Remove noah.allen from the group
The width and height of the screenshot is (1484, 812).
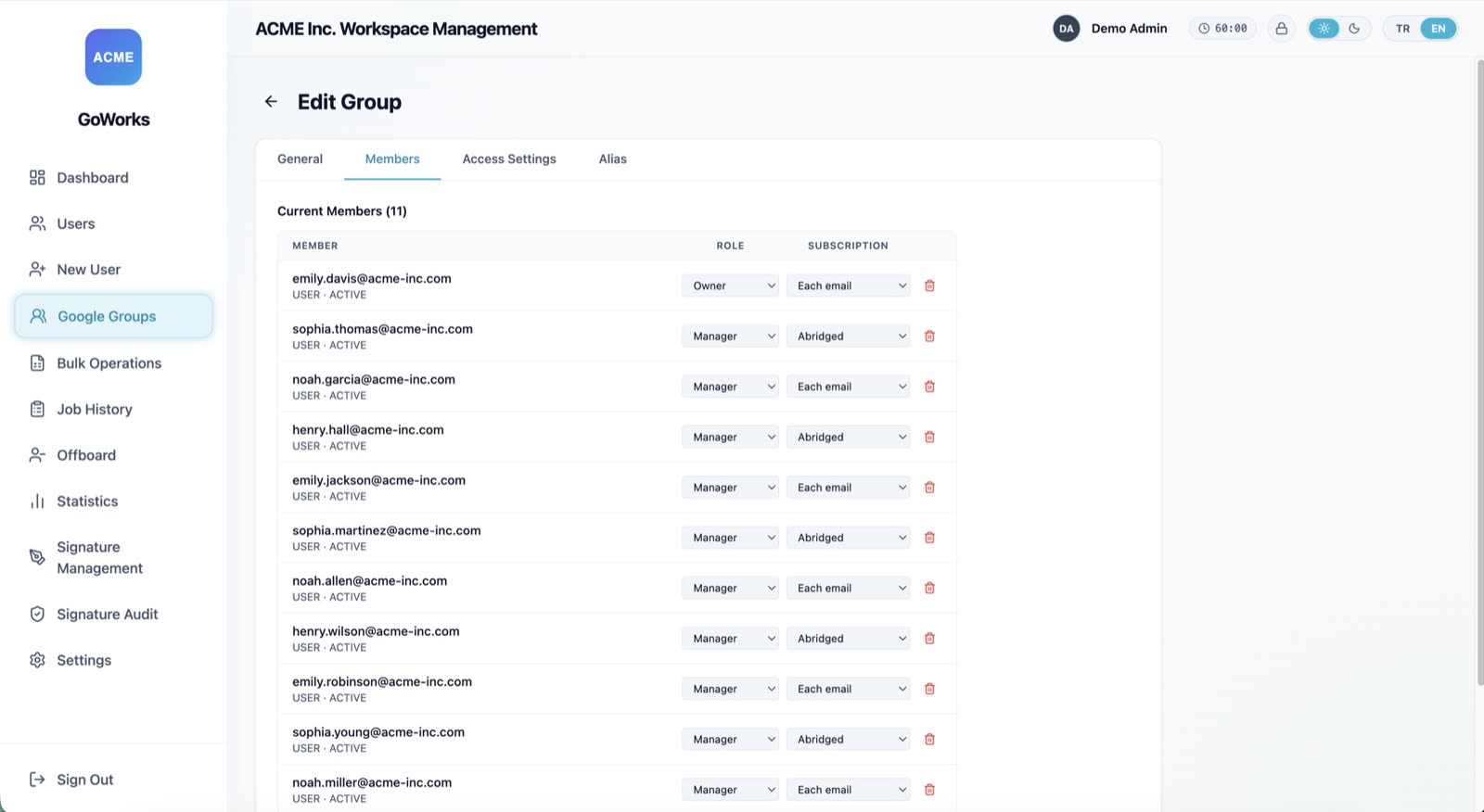tap(929, 588)
